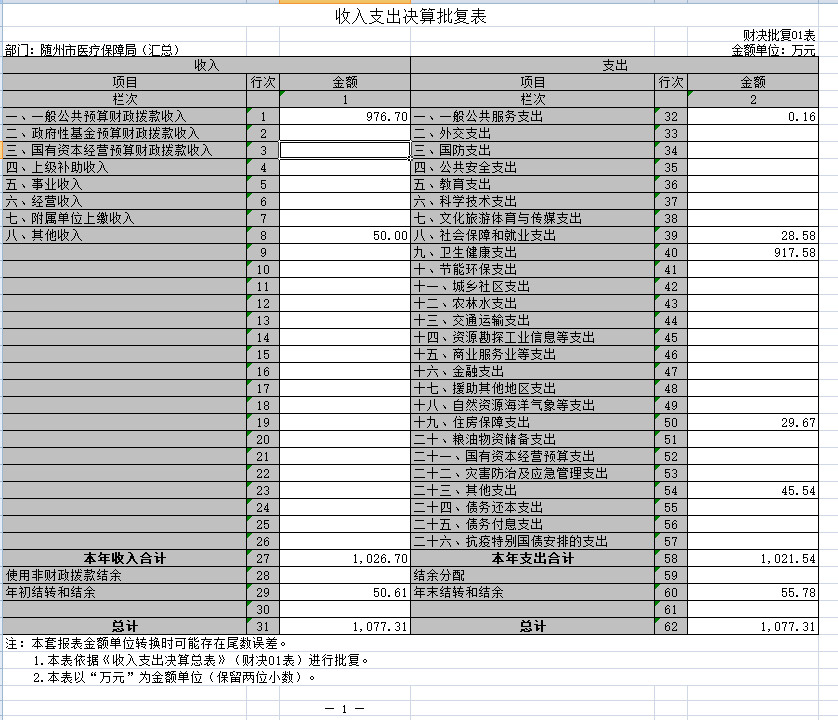
Task: Select the 本年支出合计 cell
Action: [x=532, y=559]
